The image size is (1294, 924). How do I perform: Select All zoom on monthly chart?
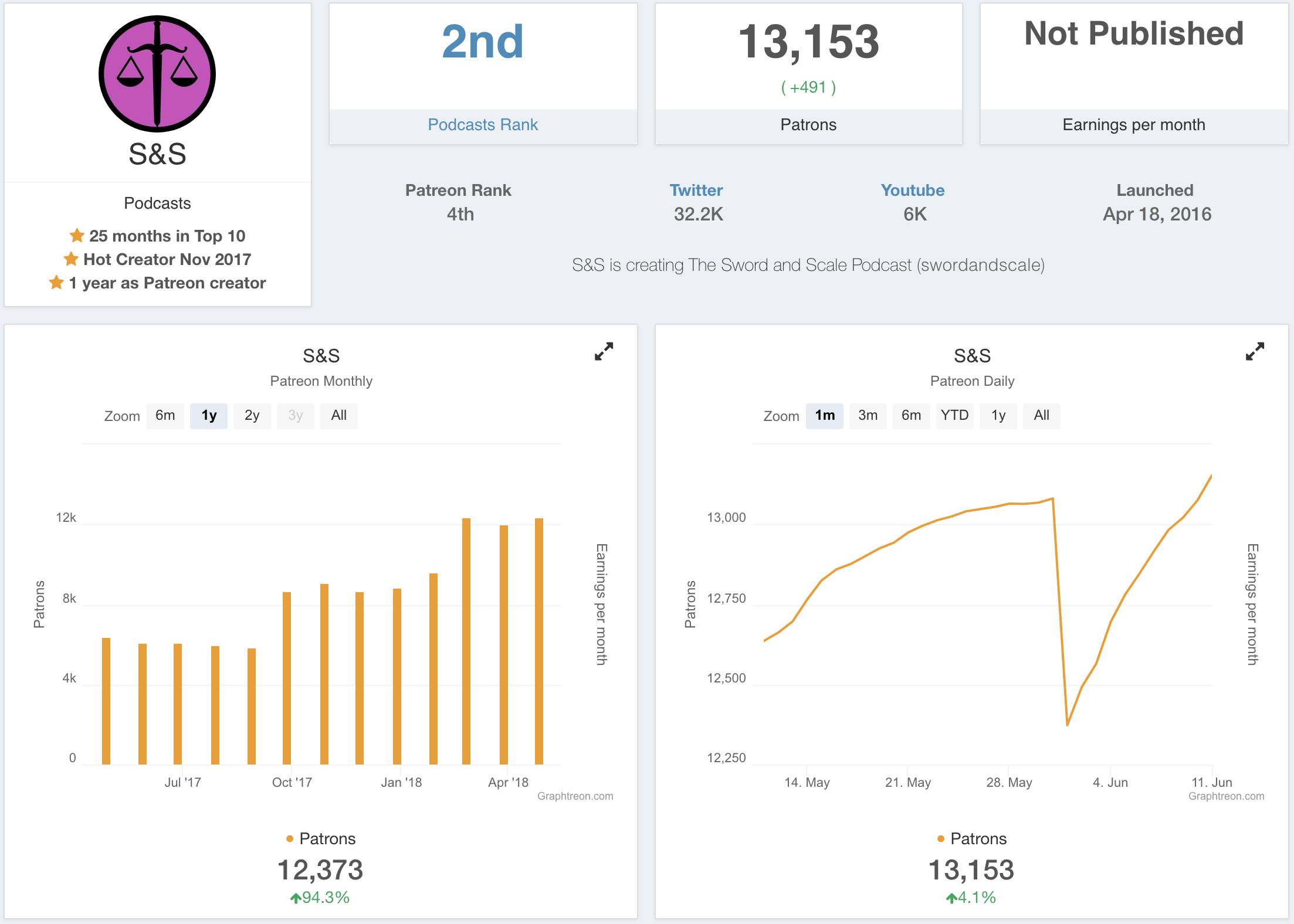[x=338, y=416]
